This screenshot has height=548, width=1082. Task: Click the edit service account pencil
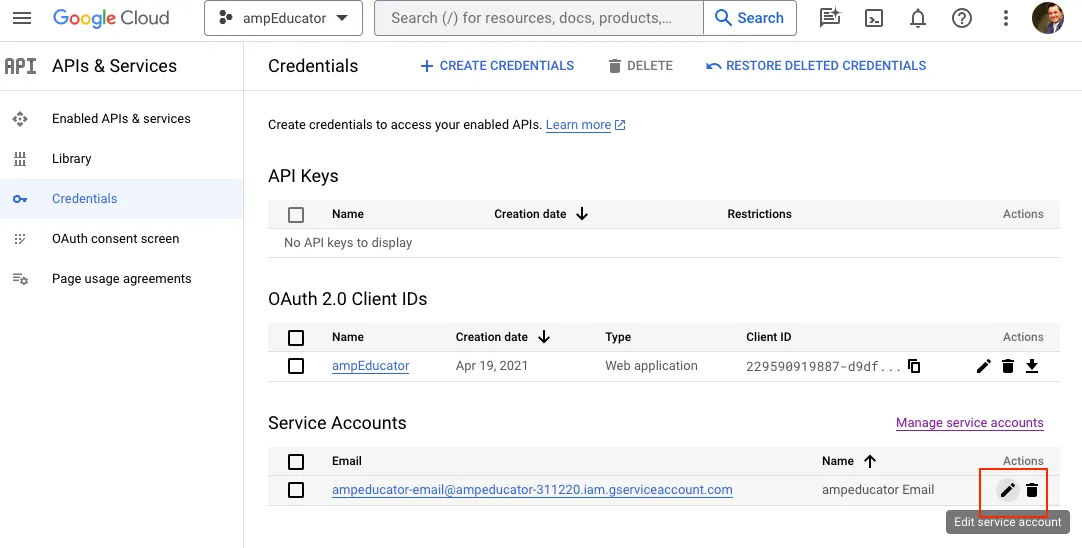1007,490
